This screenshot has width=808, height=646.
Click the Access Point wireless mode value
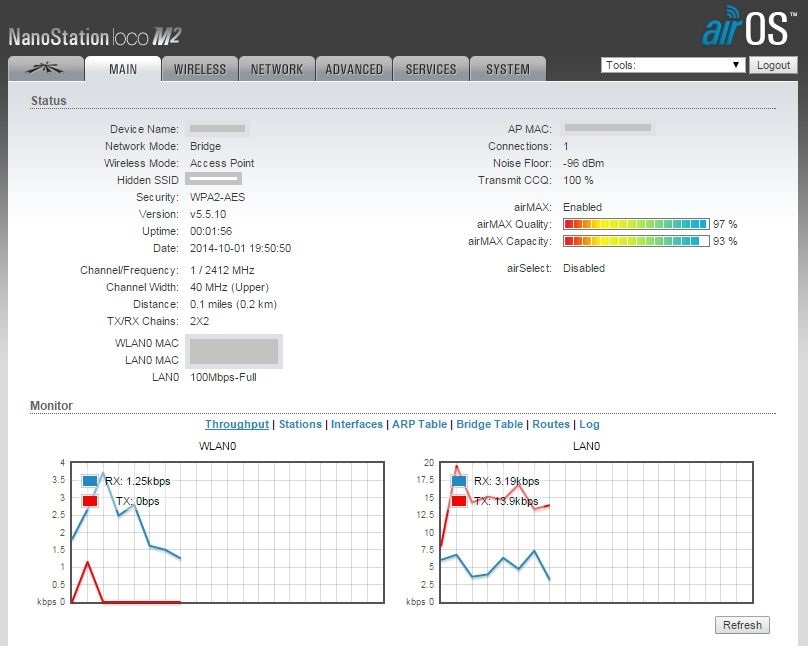(x=222, y=163)
